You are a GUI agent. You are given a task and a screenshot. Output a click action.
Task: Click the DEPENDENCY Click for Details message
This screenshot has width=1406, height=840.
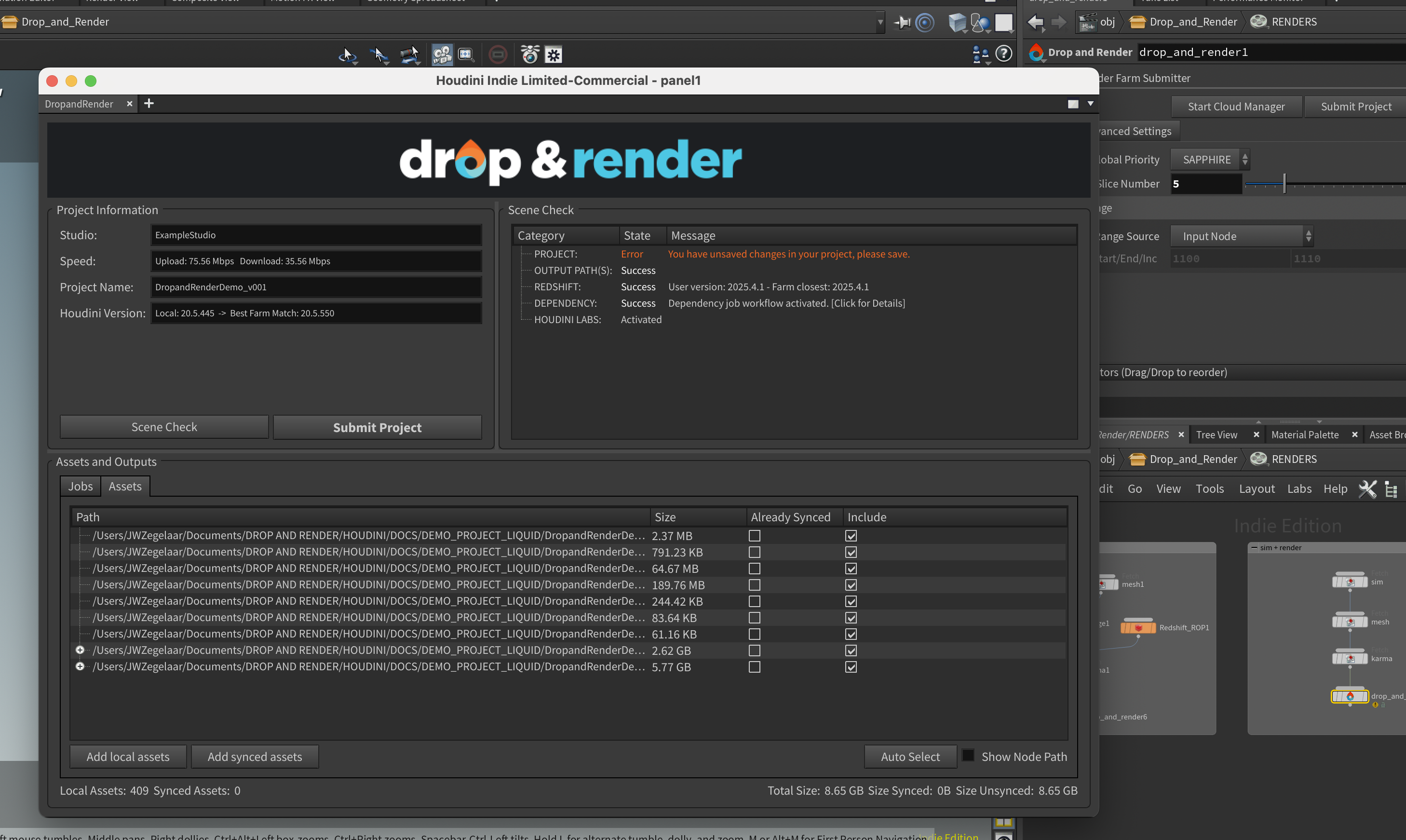pos(786,303)
